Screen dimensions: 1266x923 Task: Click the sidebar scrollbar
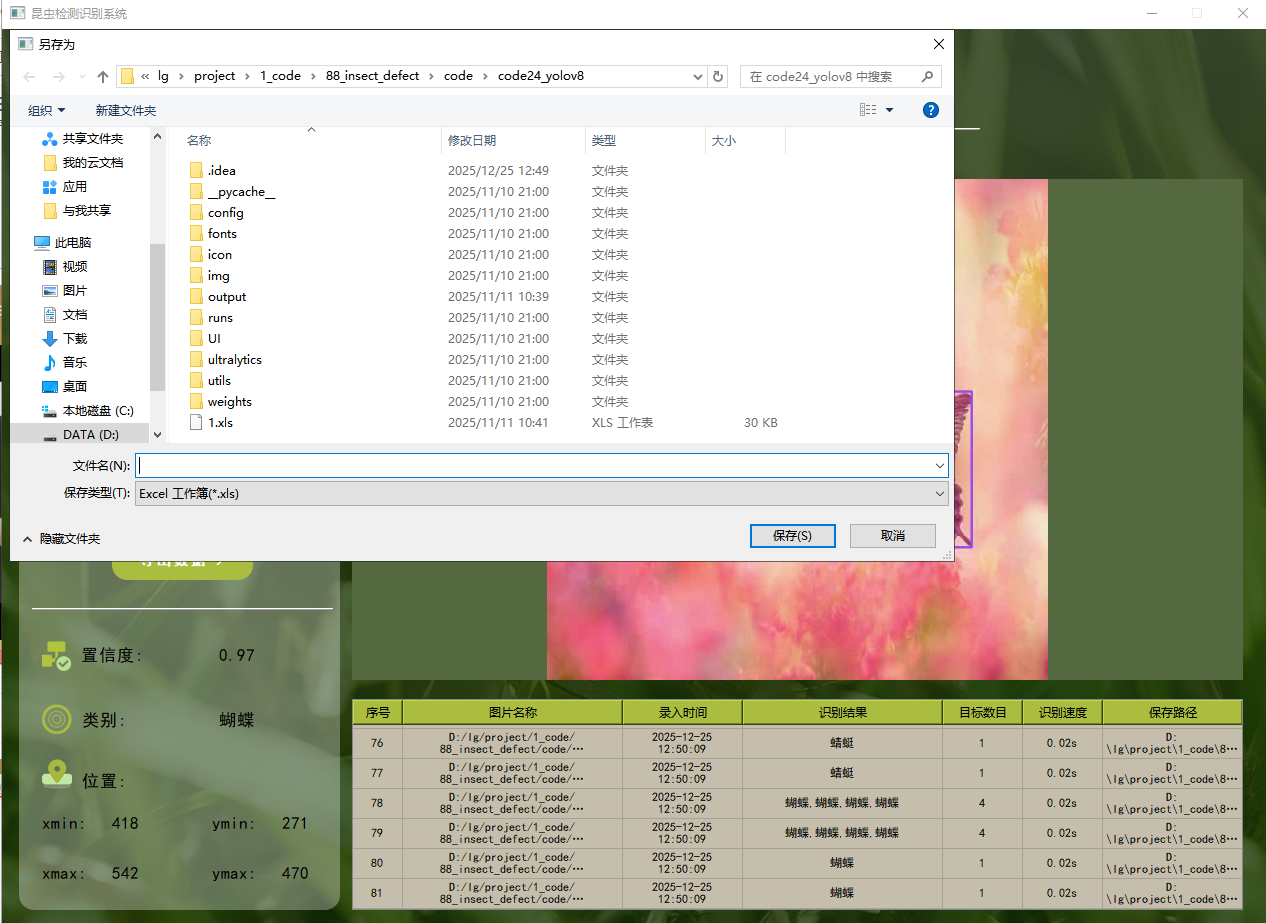(157, 318)
